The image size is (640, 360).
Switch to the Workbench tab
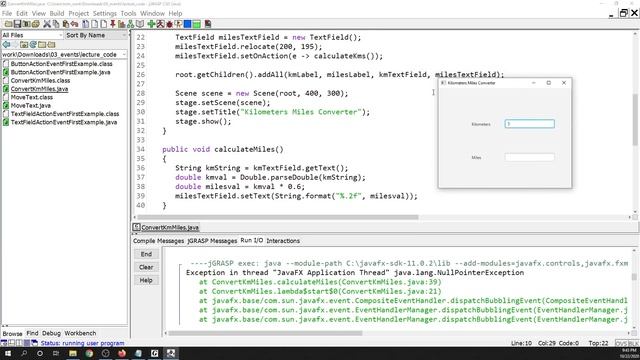pos(80,333)
